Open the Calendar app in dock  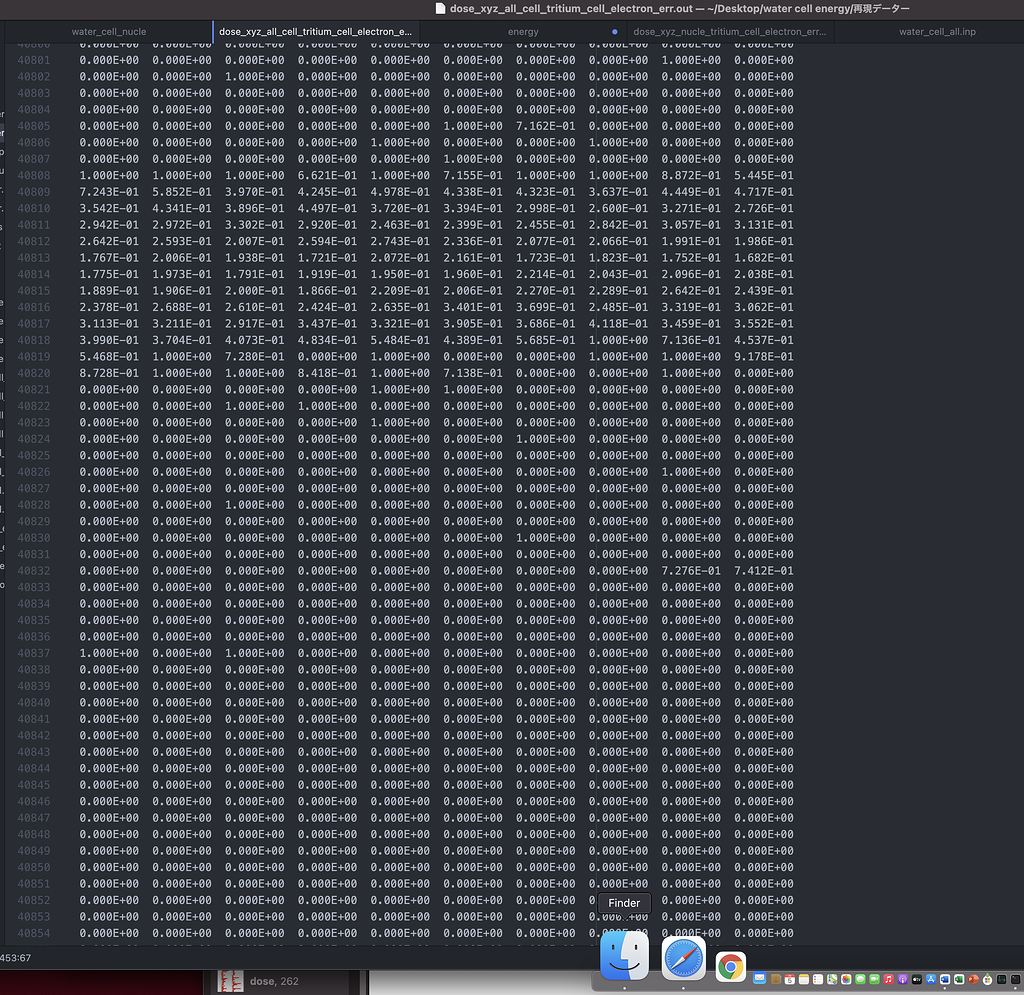tap(790, 979)
